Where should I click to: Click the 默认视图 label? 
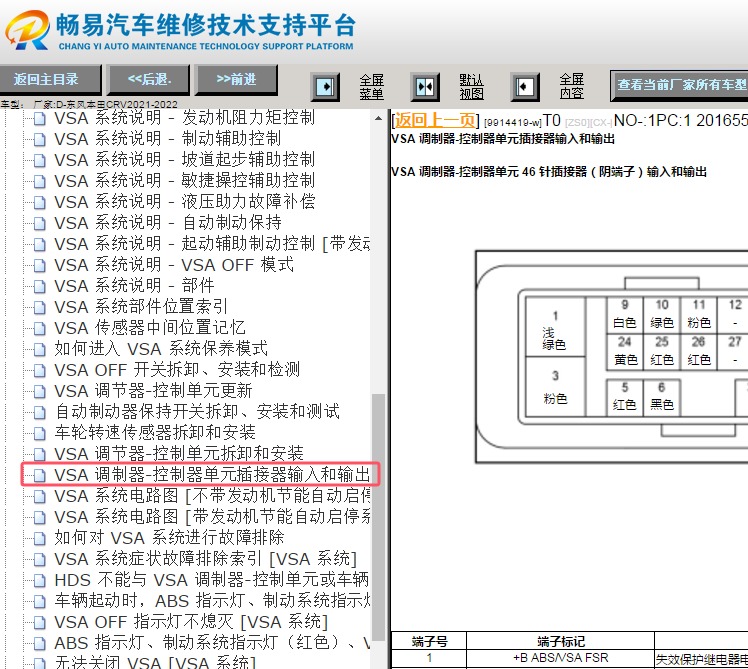[x=471, y=87]
